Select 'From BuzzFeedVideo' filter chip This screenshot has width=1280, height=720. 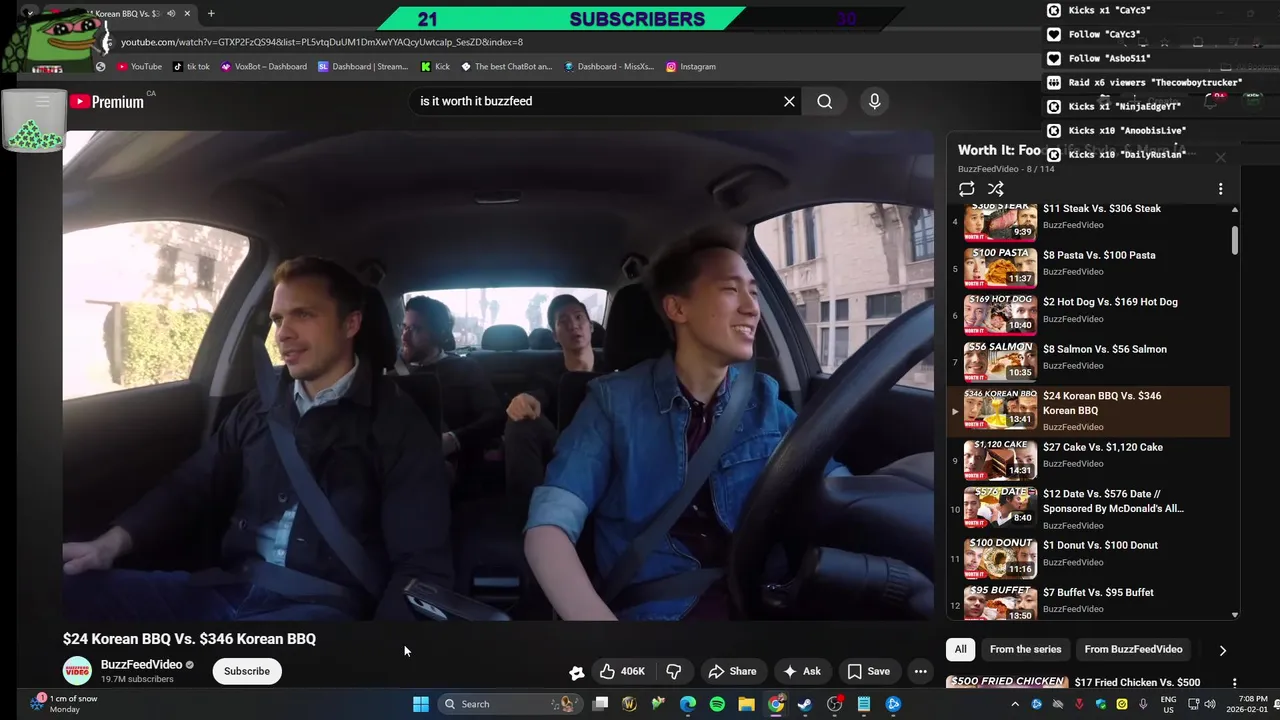(1133, 649)
